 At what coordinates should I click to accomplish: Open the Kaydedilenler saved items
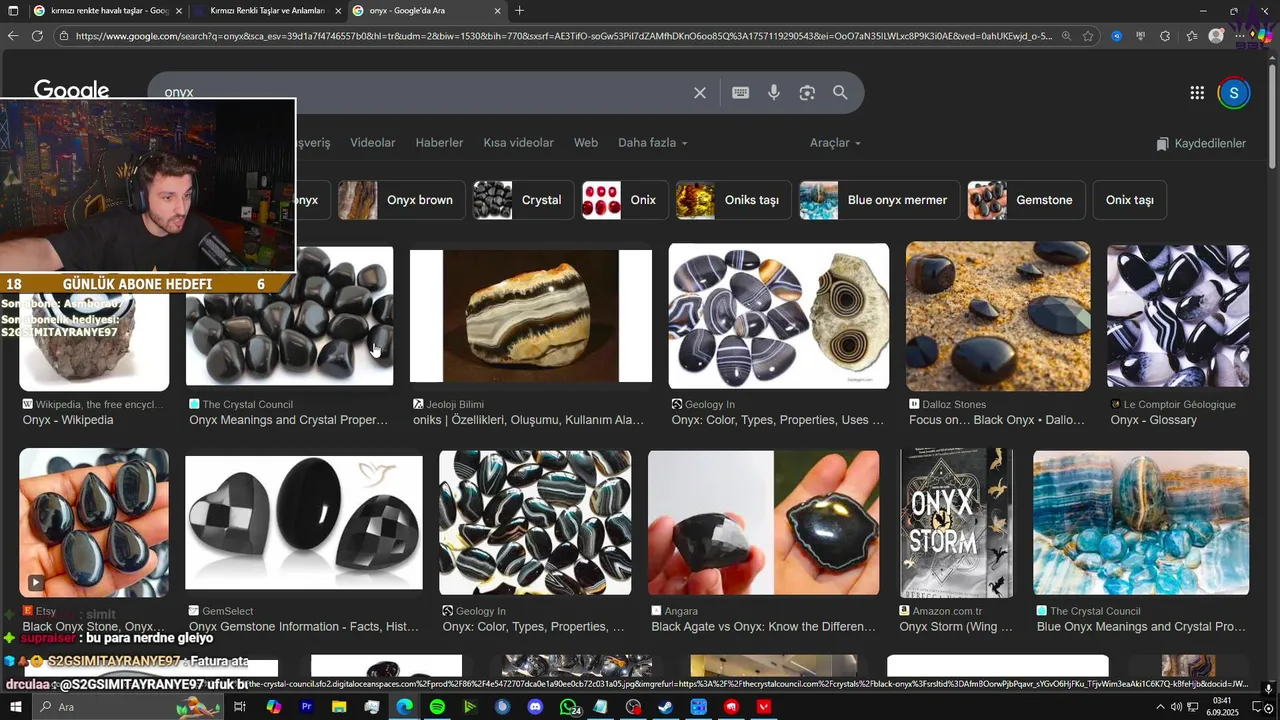pos(1201,144)
